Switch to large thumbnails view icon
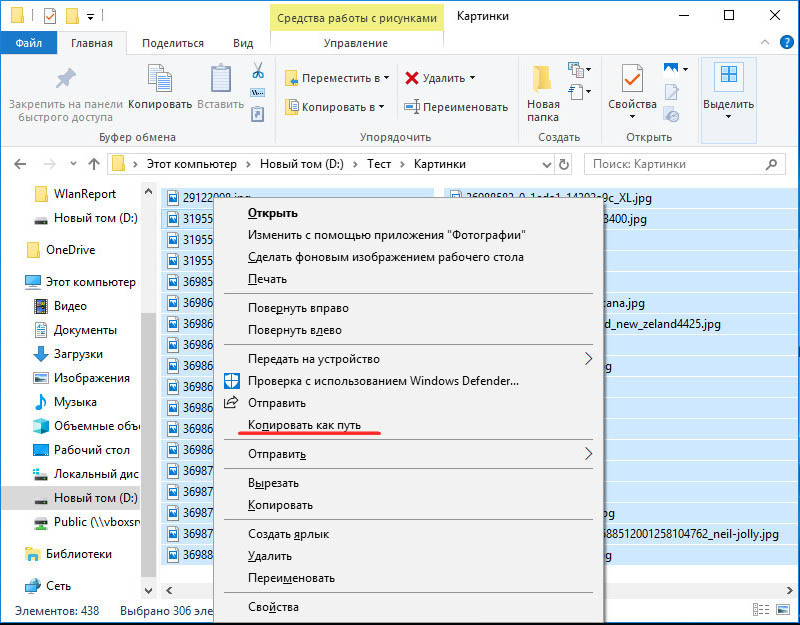 [x=783, y=609]
